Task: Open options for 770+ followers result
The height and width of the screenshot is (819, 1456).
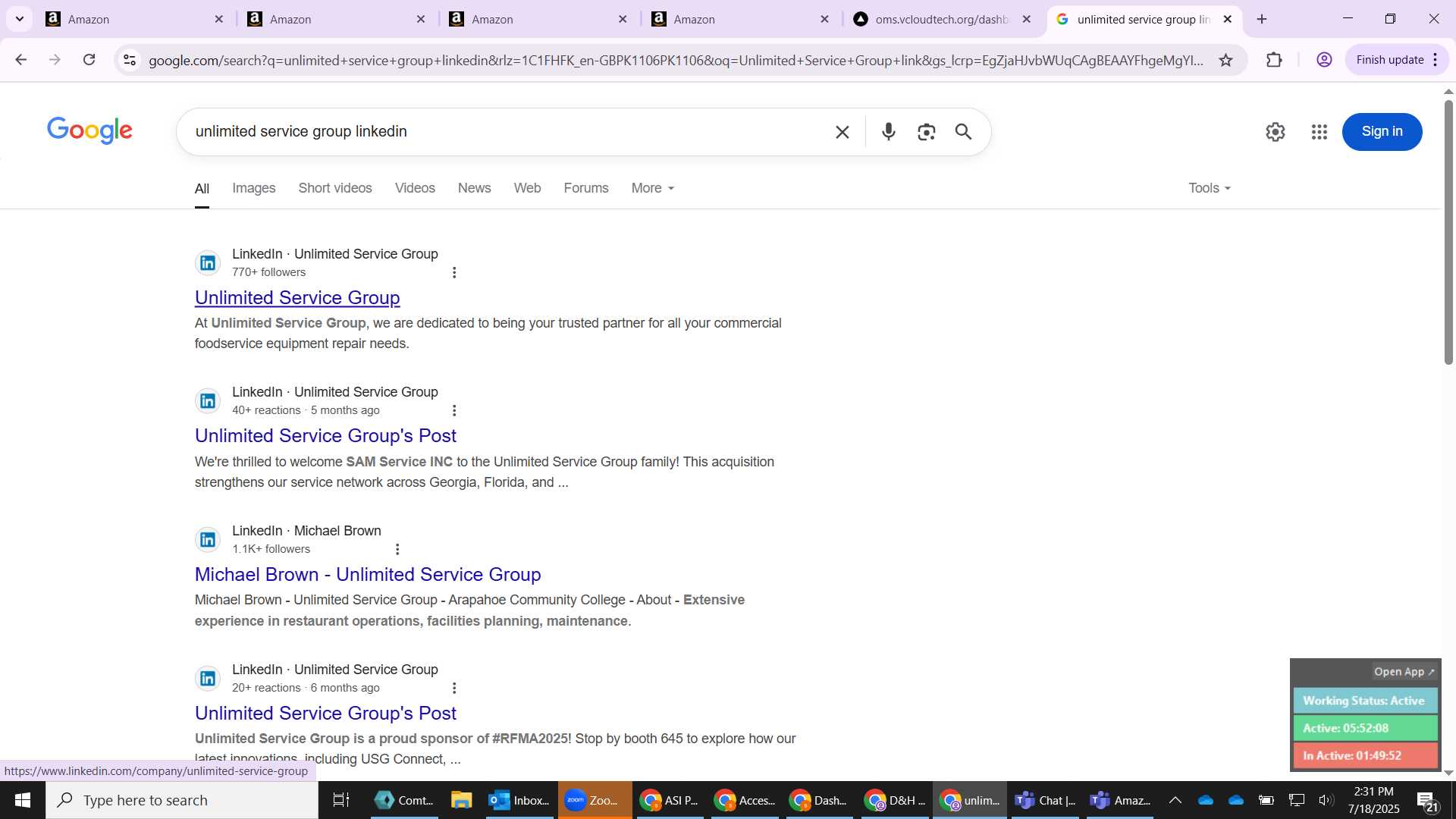Action: click(454, 273)
